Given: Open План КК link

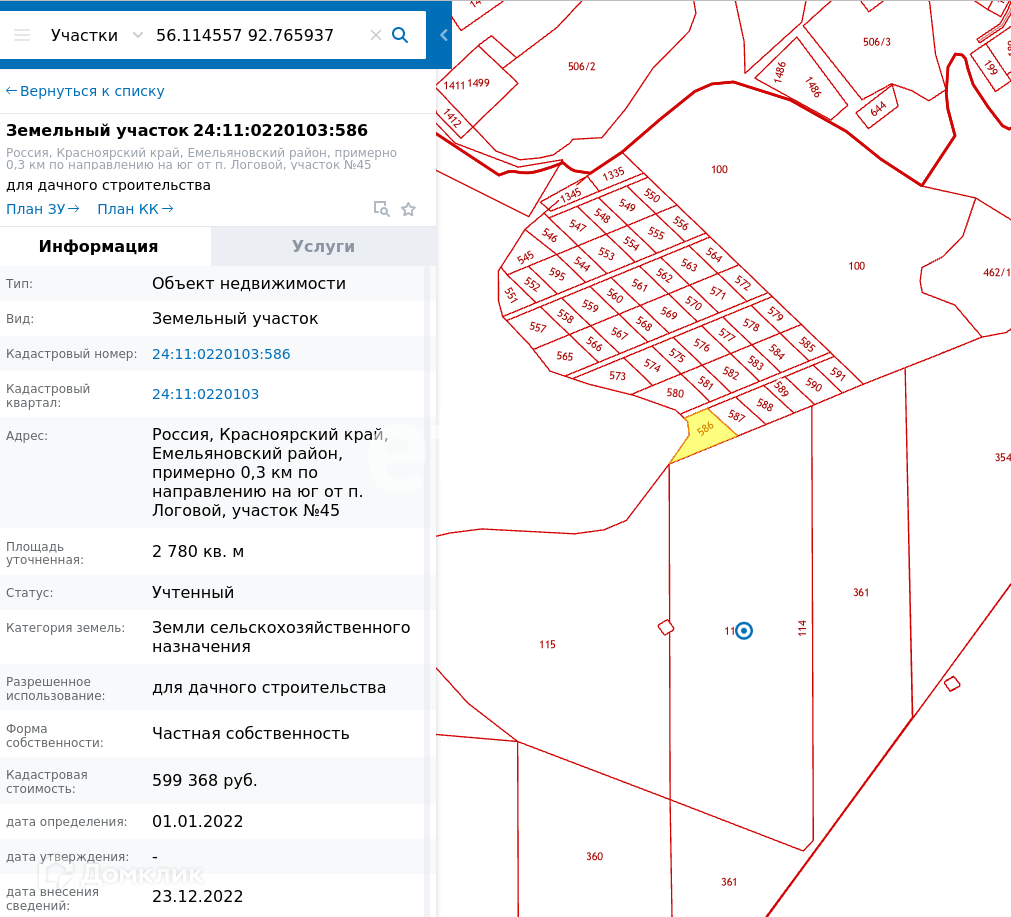Looking at the screenshot, I should tap(135, 209).
